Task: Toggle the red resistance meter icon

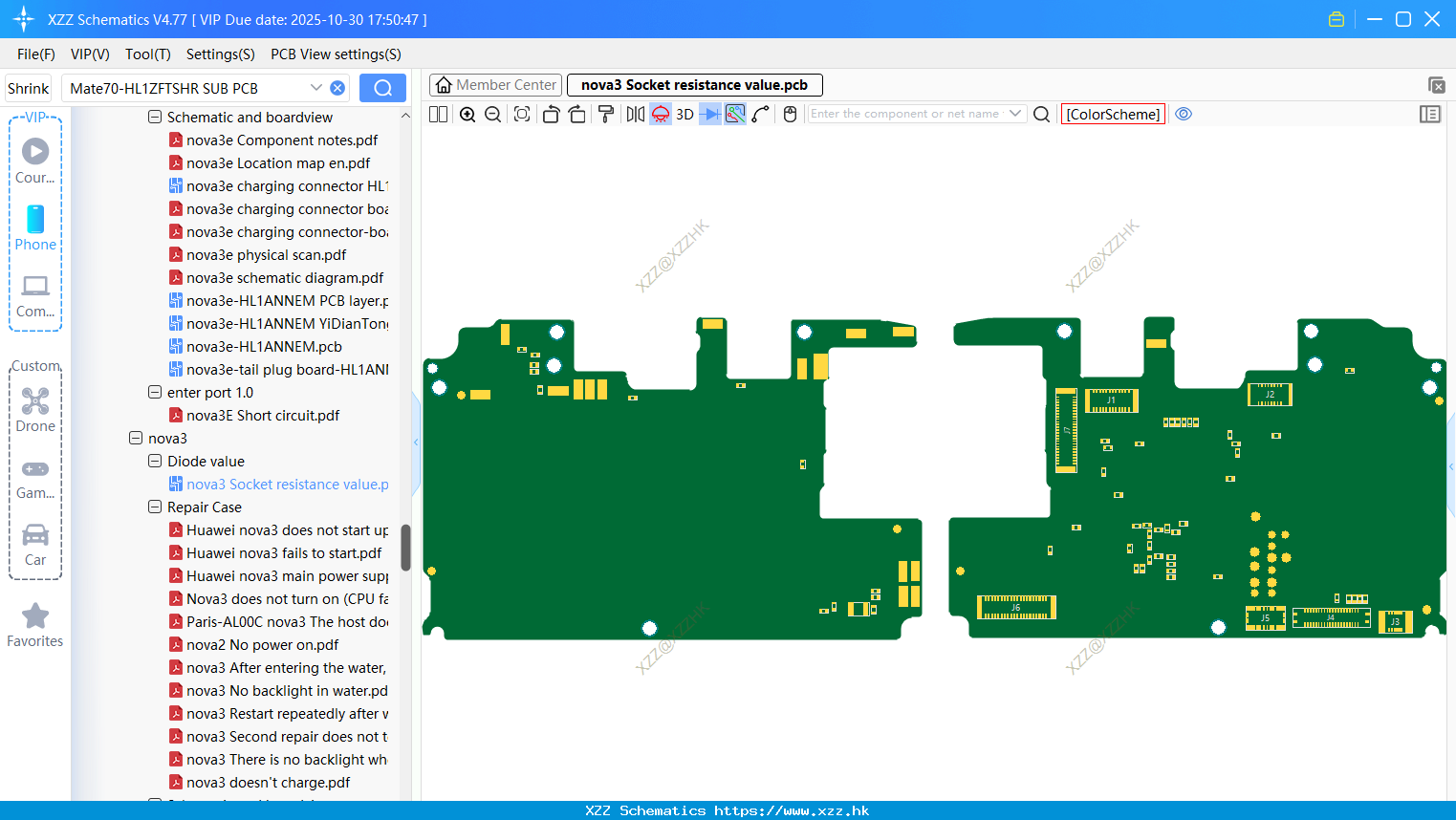Action: click(x=661, y=114)
